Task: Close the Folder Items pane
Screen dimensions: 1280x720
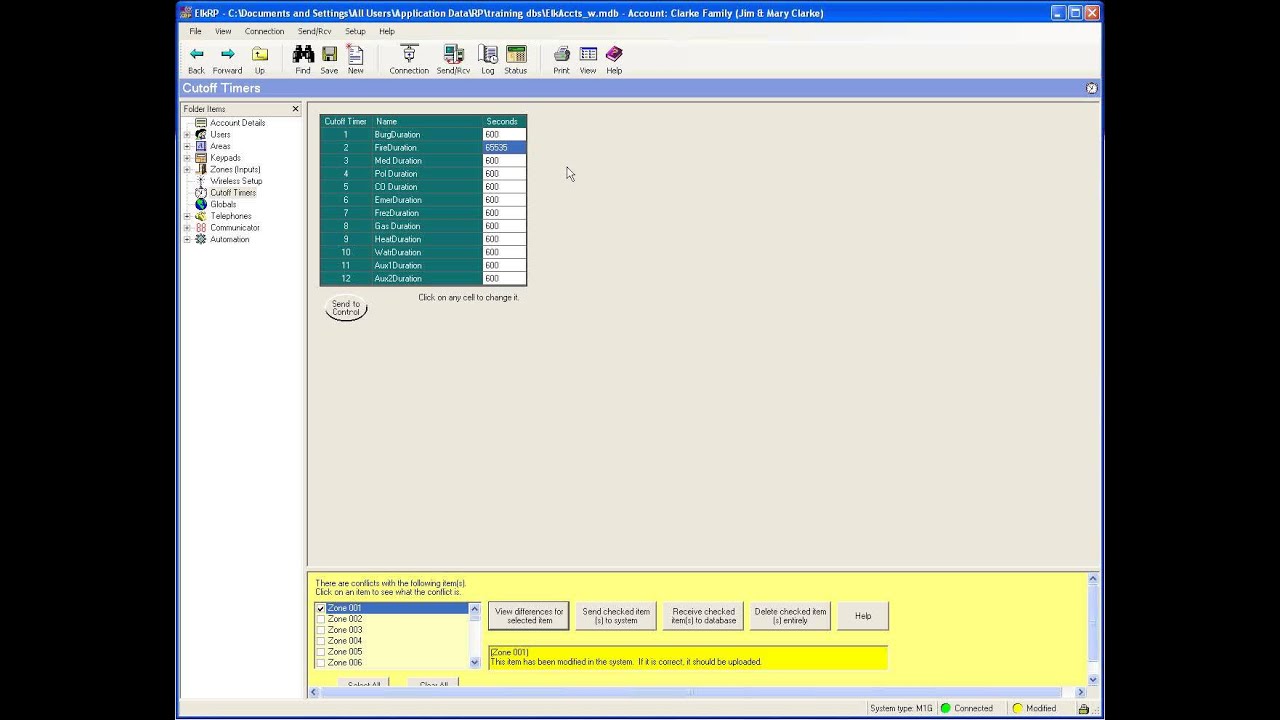Action: pos(295,108)
